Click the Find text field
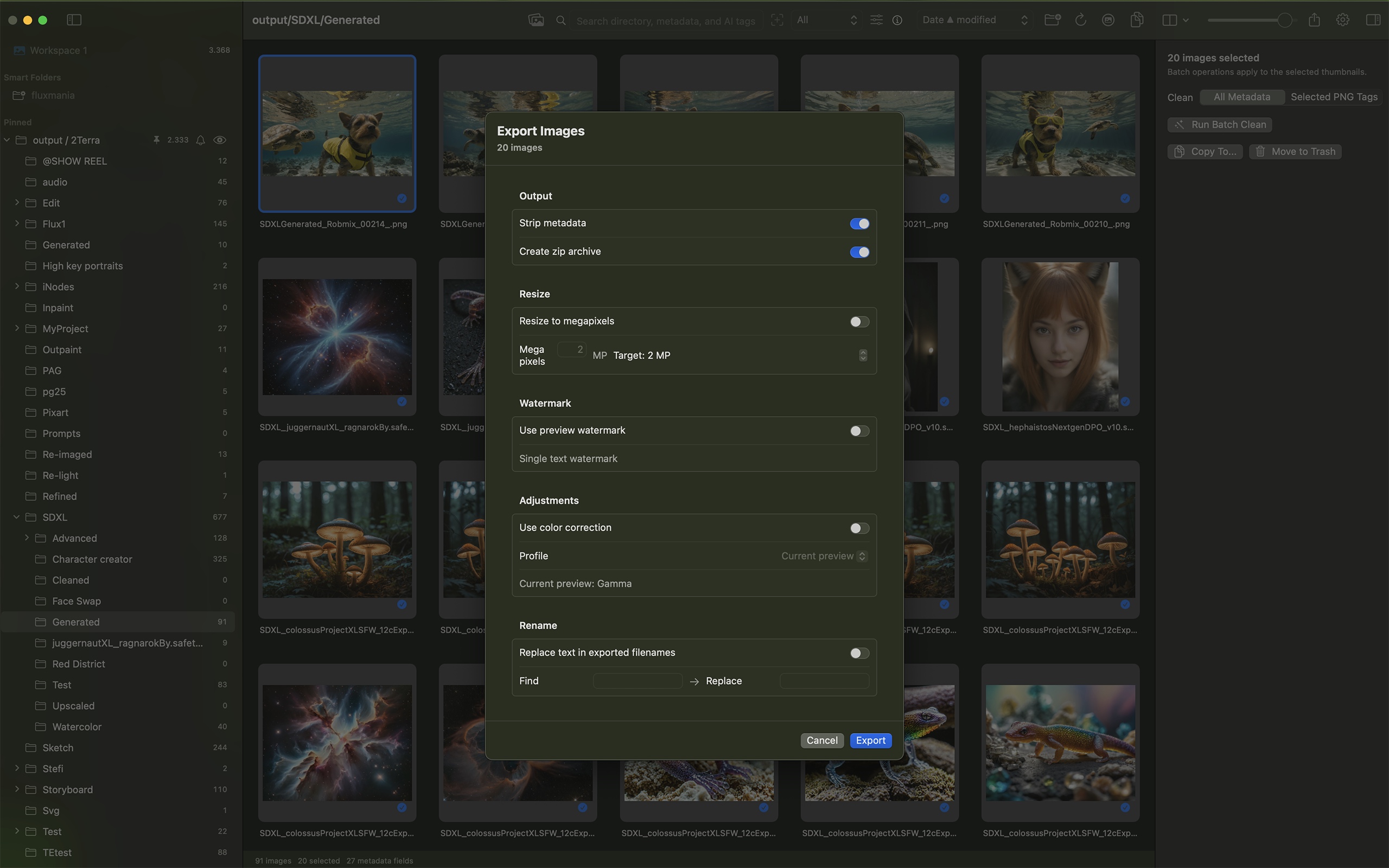The image size is (1389, 868). coord(637,681)
